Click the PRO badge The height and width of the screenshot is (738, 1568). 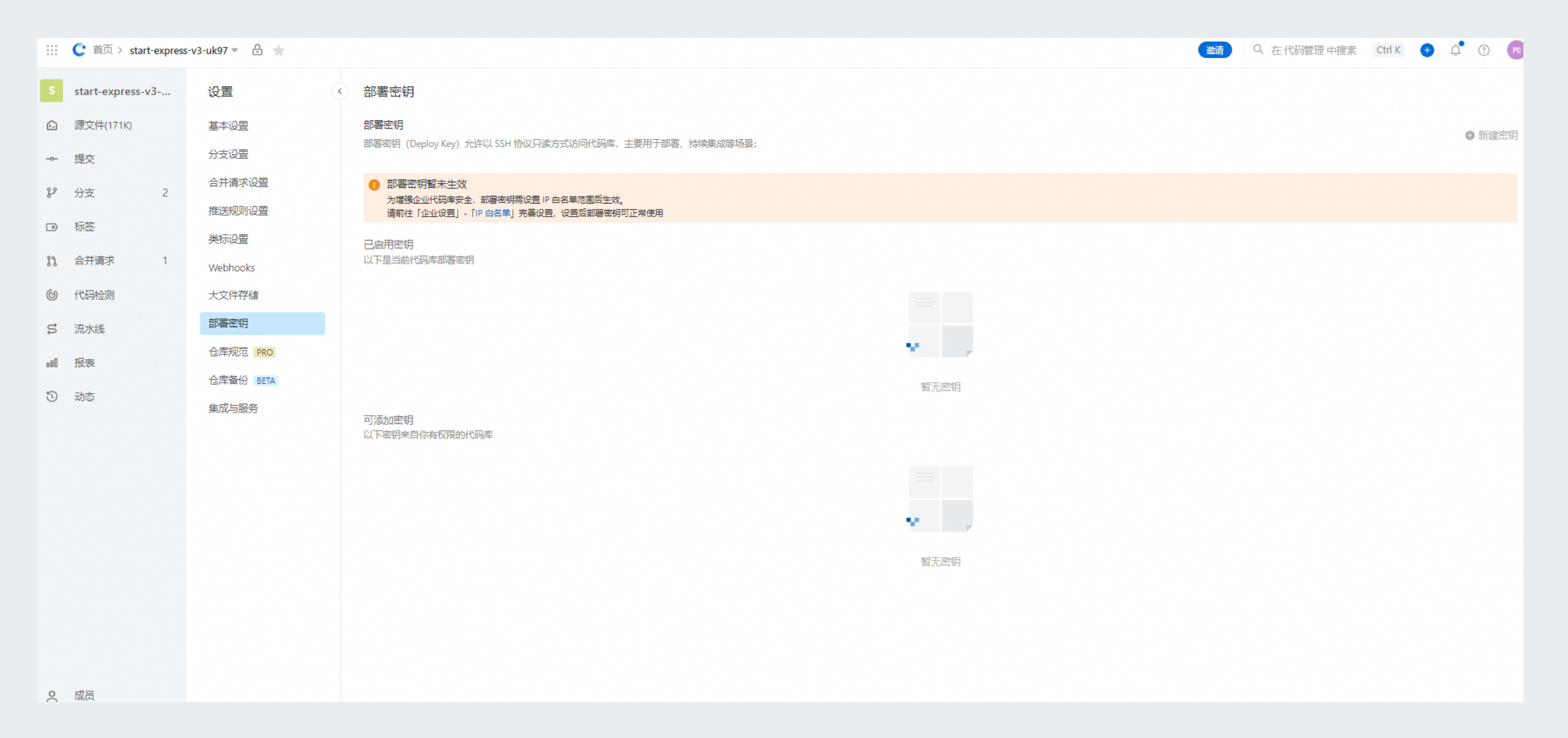pyautogui.click(x=264, y=353)
